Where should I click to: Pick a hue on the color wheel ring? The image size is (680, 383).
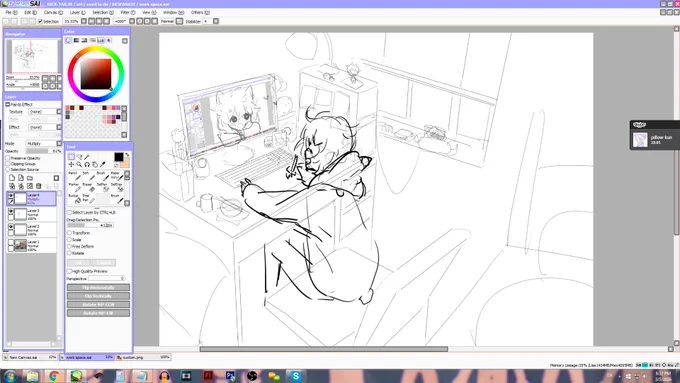click(96, 49)
